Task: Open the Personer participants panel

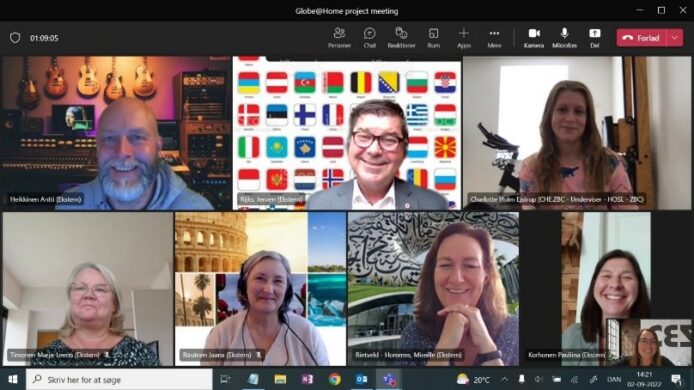Action: point(339,38)
